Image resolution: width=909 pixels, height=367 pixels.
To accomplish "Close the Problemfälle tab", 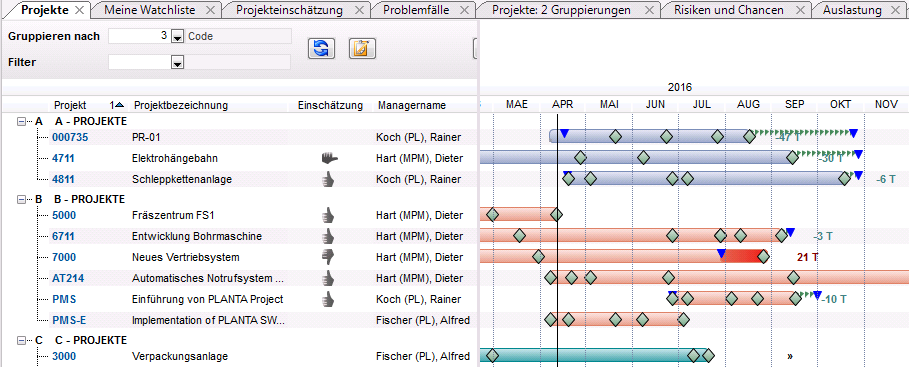I will coord(464,10).
